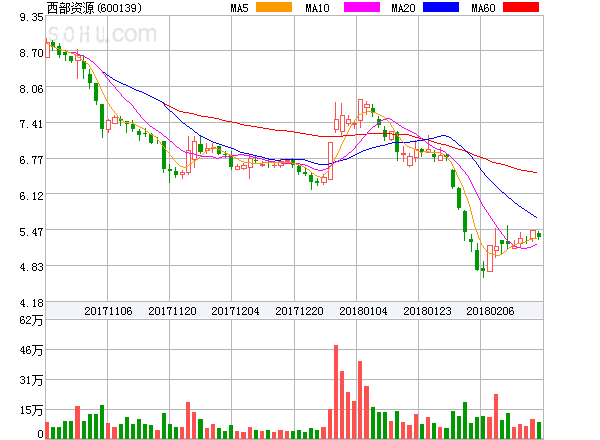This screenshot has height=440, width=600.
Task: Click the MA5 legend label
Action: [x=240, y=8]
